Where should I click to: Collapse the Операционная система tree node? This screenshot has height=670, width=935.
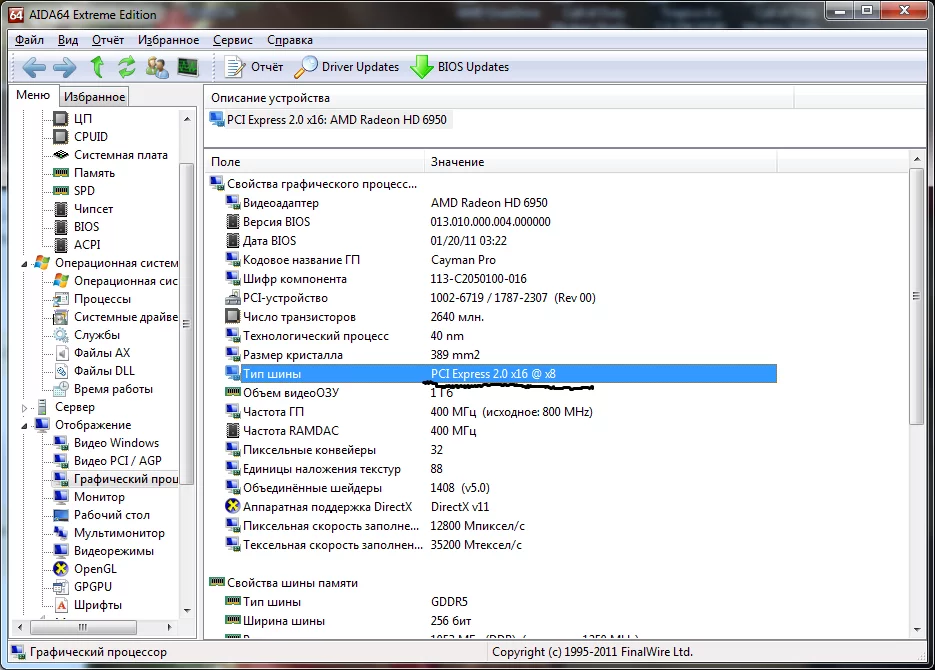click(24, 263)
